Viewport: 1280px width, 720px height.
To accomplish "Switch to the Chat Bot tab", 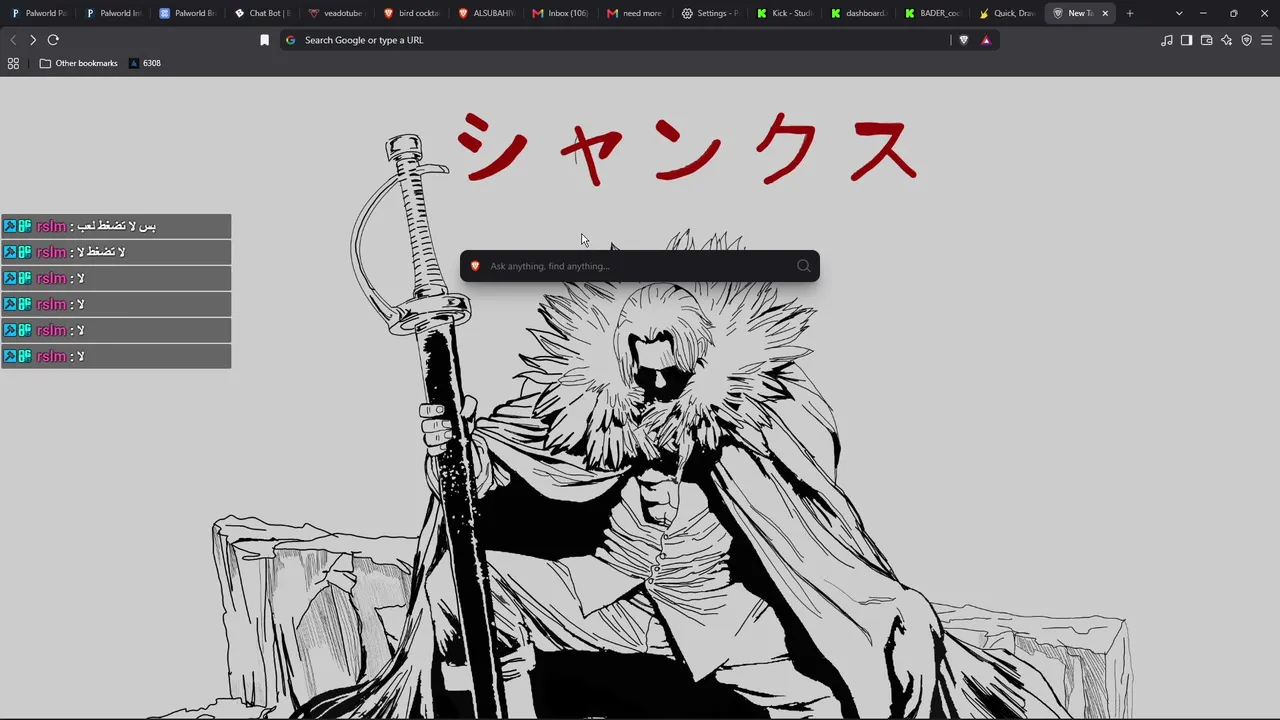I will [263, 13].
